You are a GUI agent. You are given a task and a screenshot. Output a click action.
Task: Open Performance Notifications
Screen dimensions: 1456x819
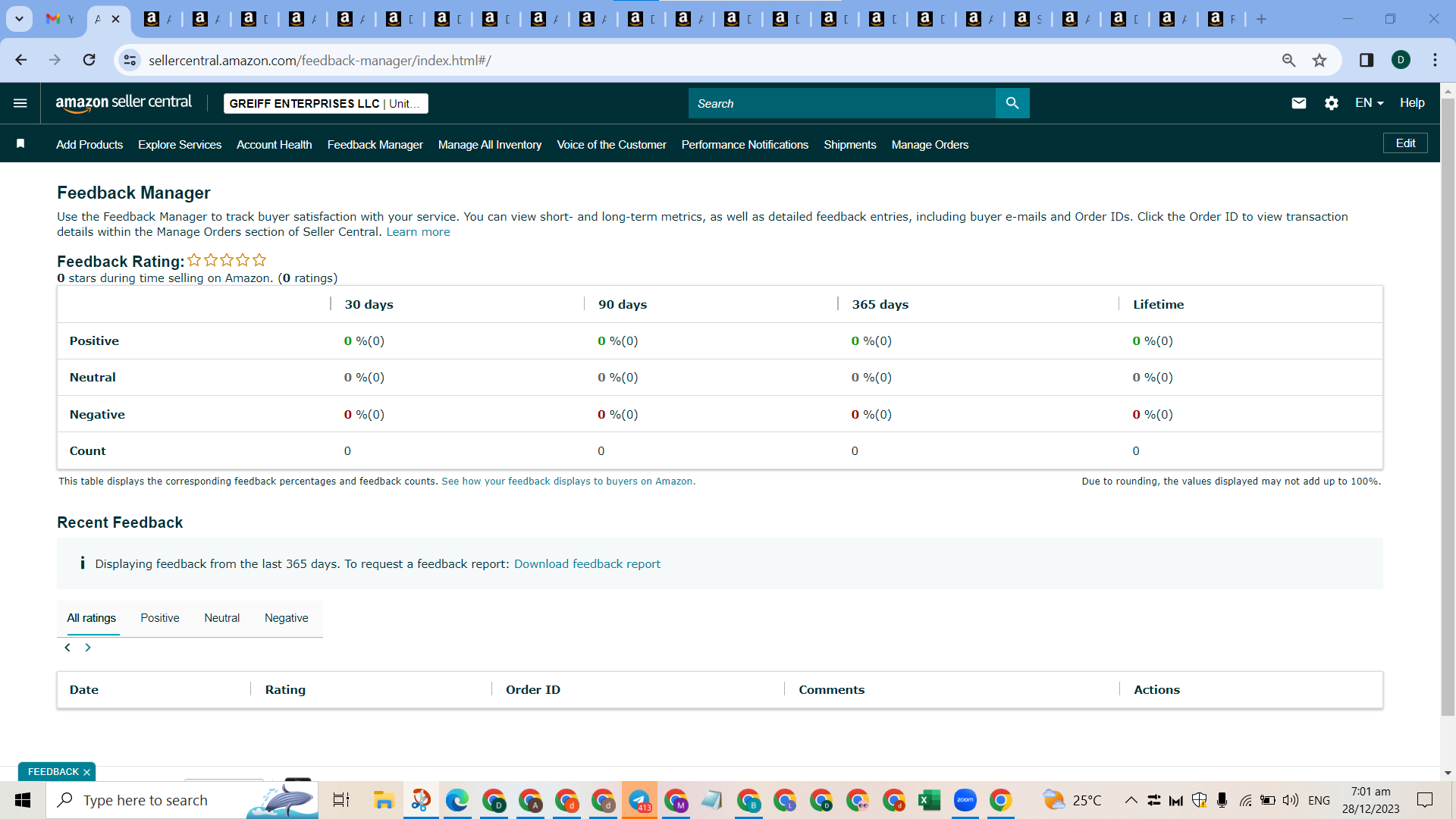pyautogui.click(x=745, y=145)
